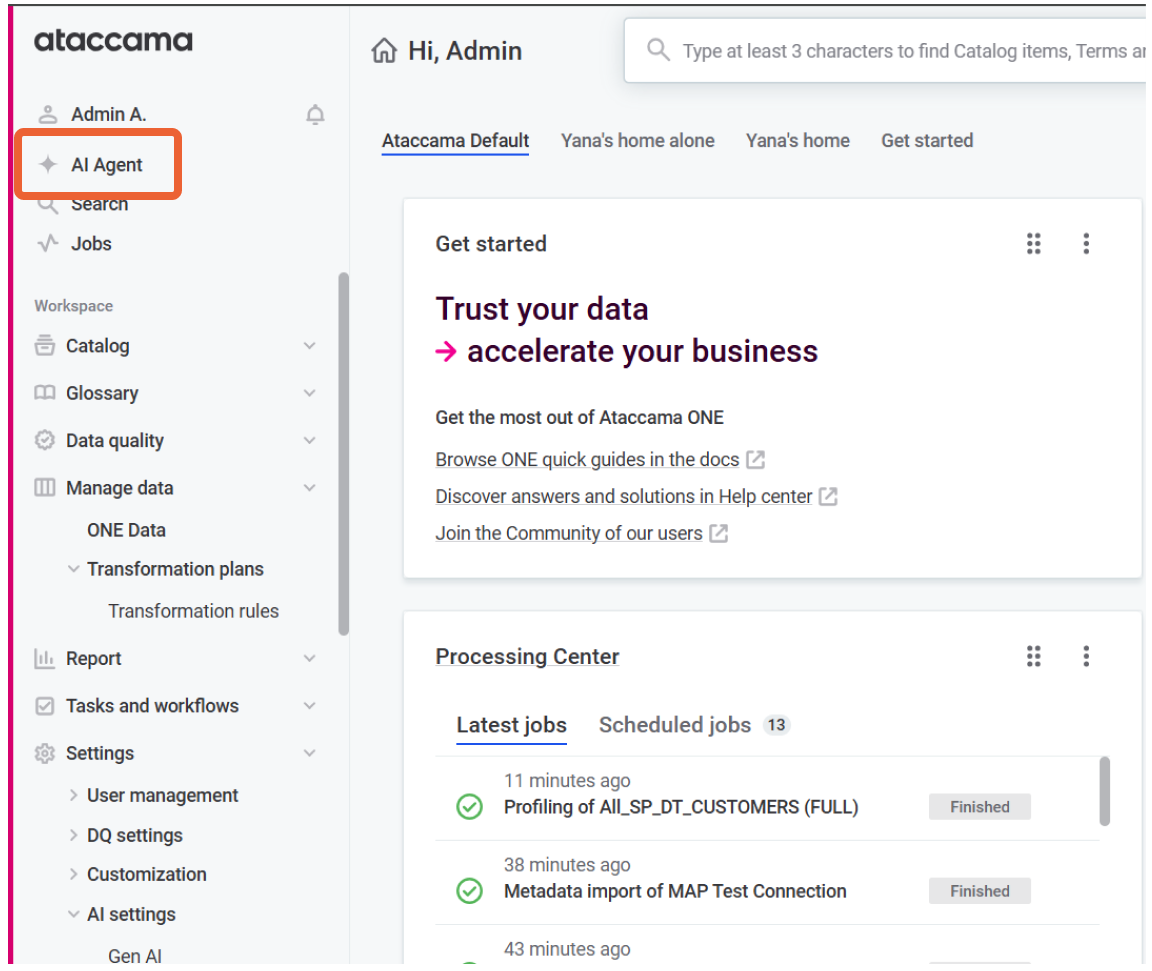This screenshot has width=1152, height=971.
Task: Select the Get started dashboard tab
Action: (926, 141)
